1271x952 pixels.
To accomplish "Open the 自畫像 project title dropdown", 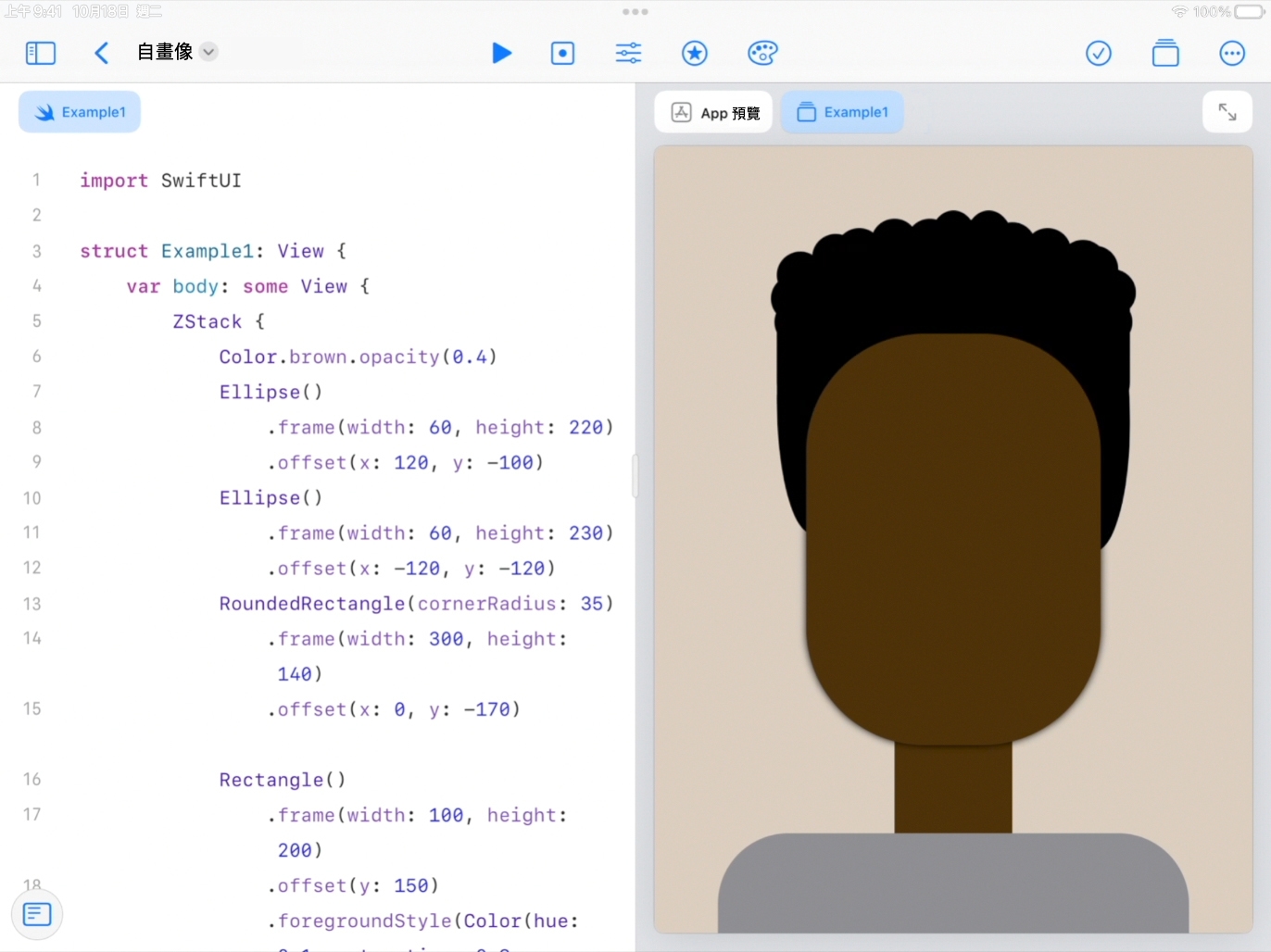I will (209, 52).
